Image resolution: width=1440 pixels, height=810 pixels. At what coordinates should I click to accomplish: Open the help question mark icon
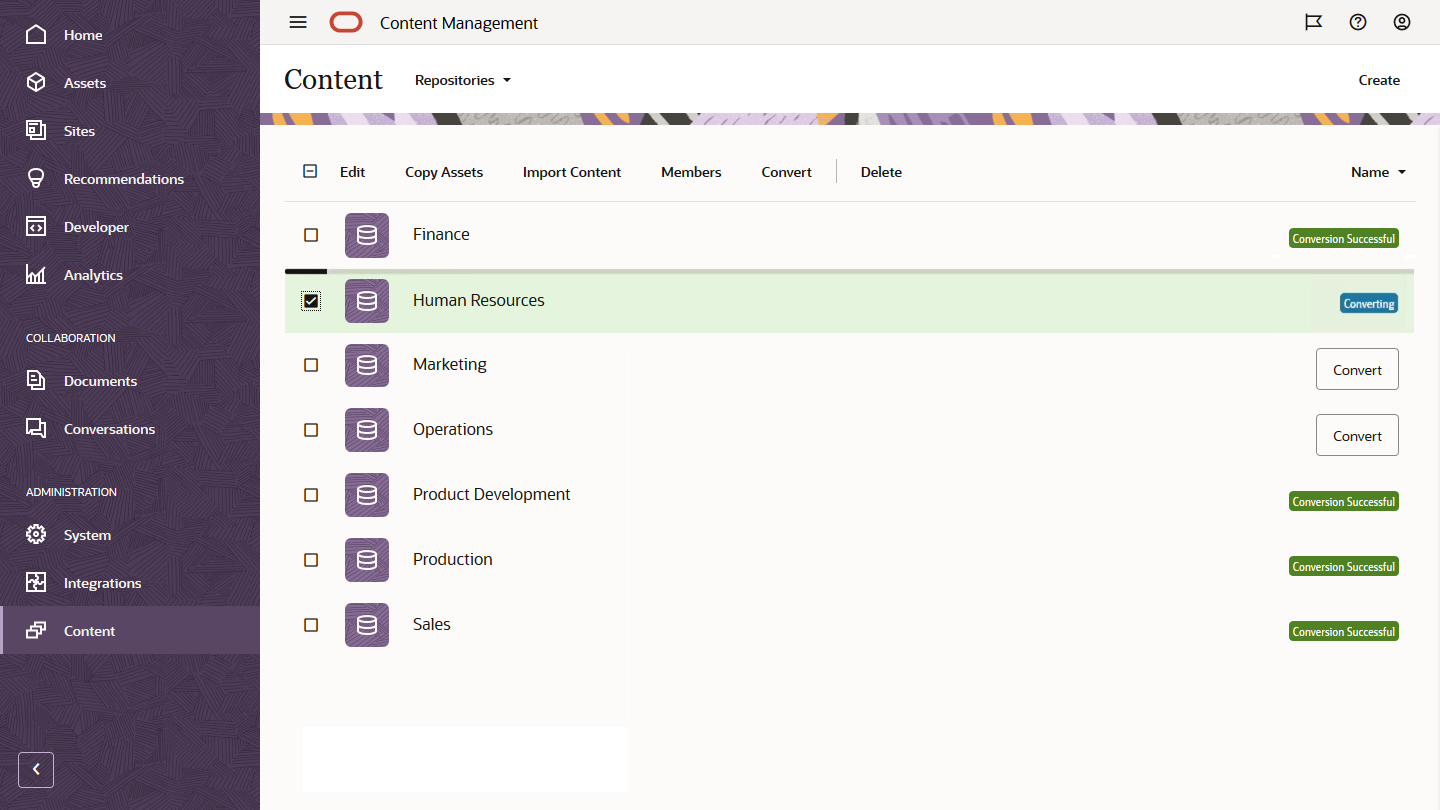coord(1357,22)
